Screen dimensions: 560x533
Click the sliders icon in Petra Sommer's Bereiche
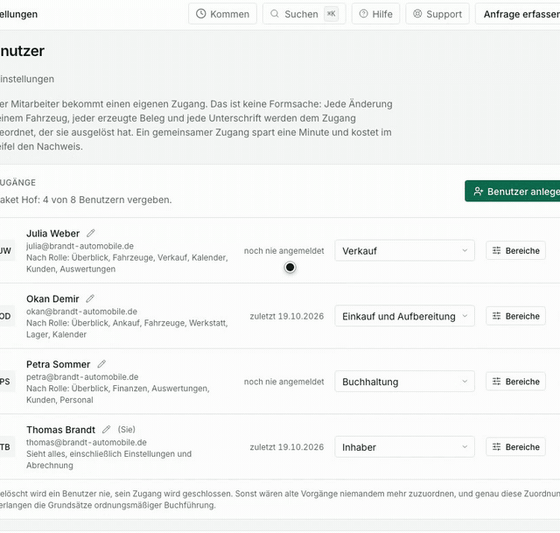(496, 381)
